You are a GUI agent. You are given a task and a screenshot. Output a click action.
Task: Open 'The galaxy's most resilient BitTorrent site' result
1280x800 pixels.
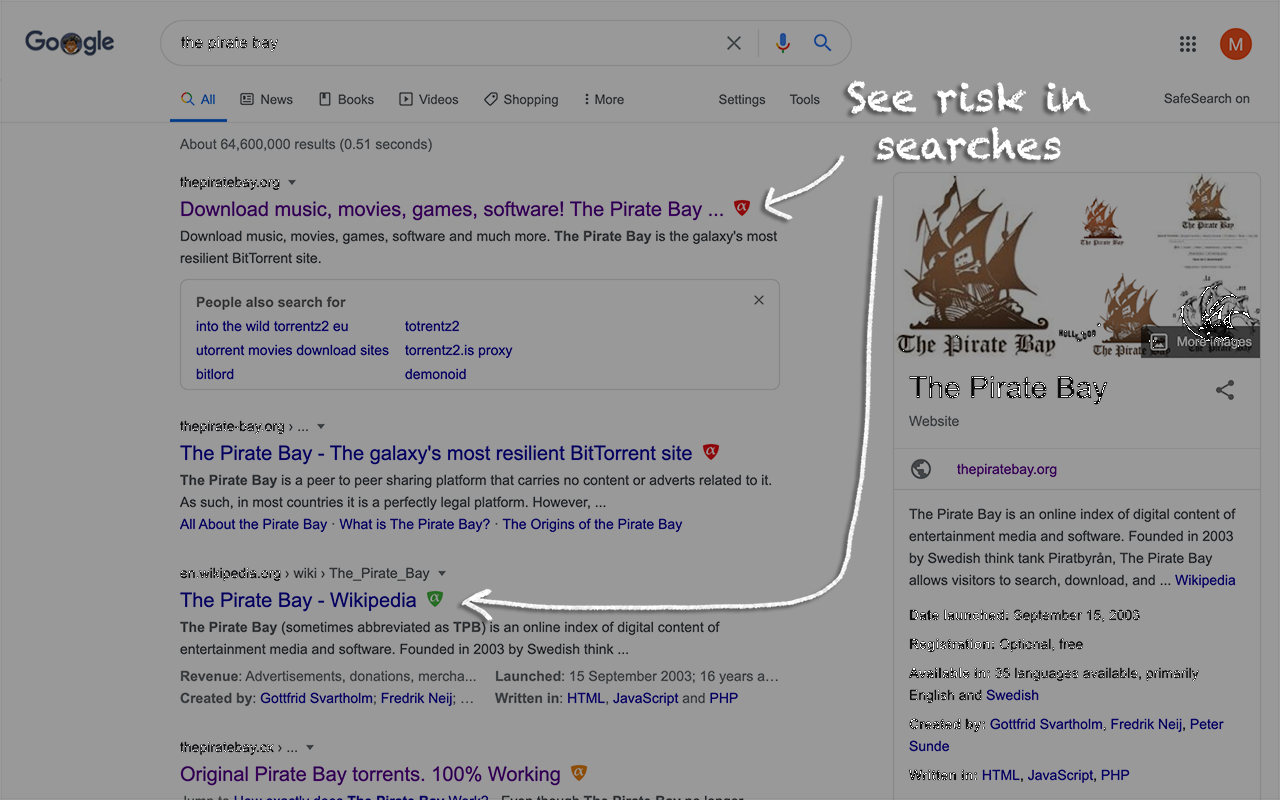click(x=436, y=453)
